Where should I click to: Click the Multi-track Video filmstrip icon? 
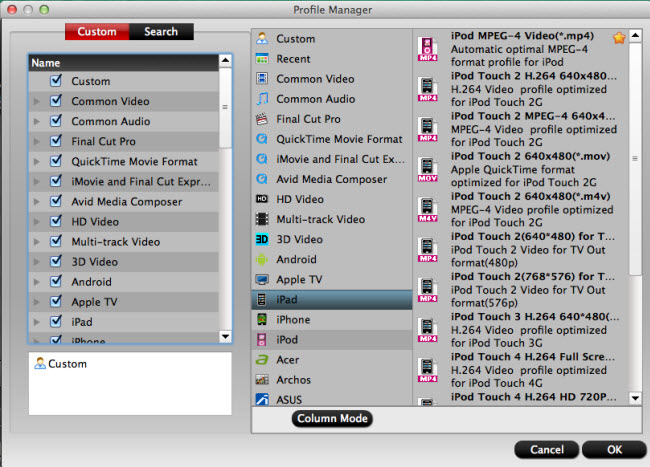tap(262, 219)
